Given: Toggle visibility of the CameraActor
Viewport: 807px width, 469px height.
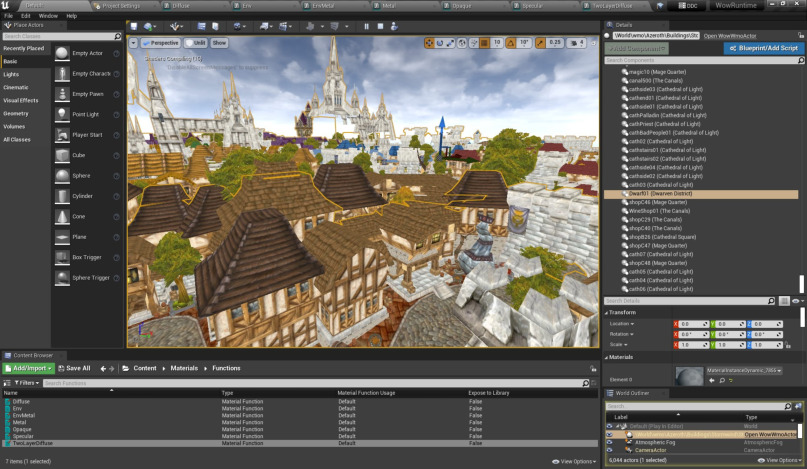Looking at the screenshot, I should [610, 450].
